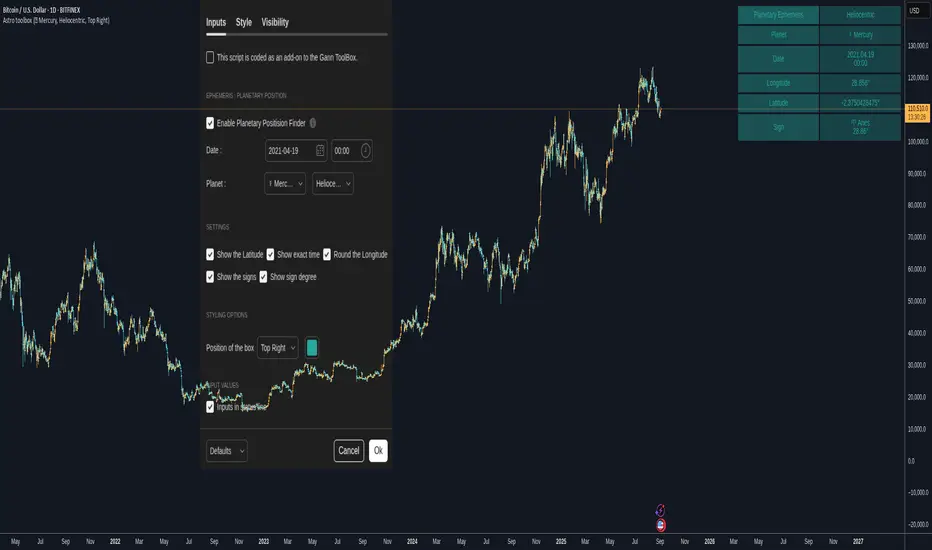
Task: Open the Mercury planet dropdown
Action: 286,184
